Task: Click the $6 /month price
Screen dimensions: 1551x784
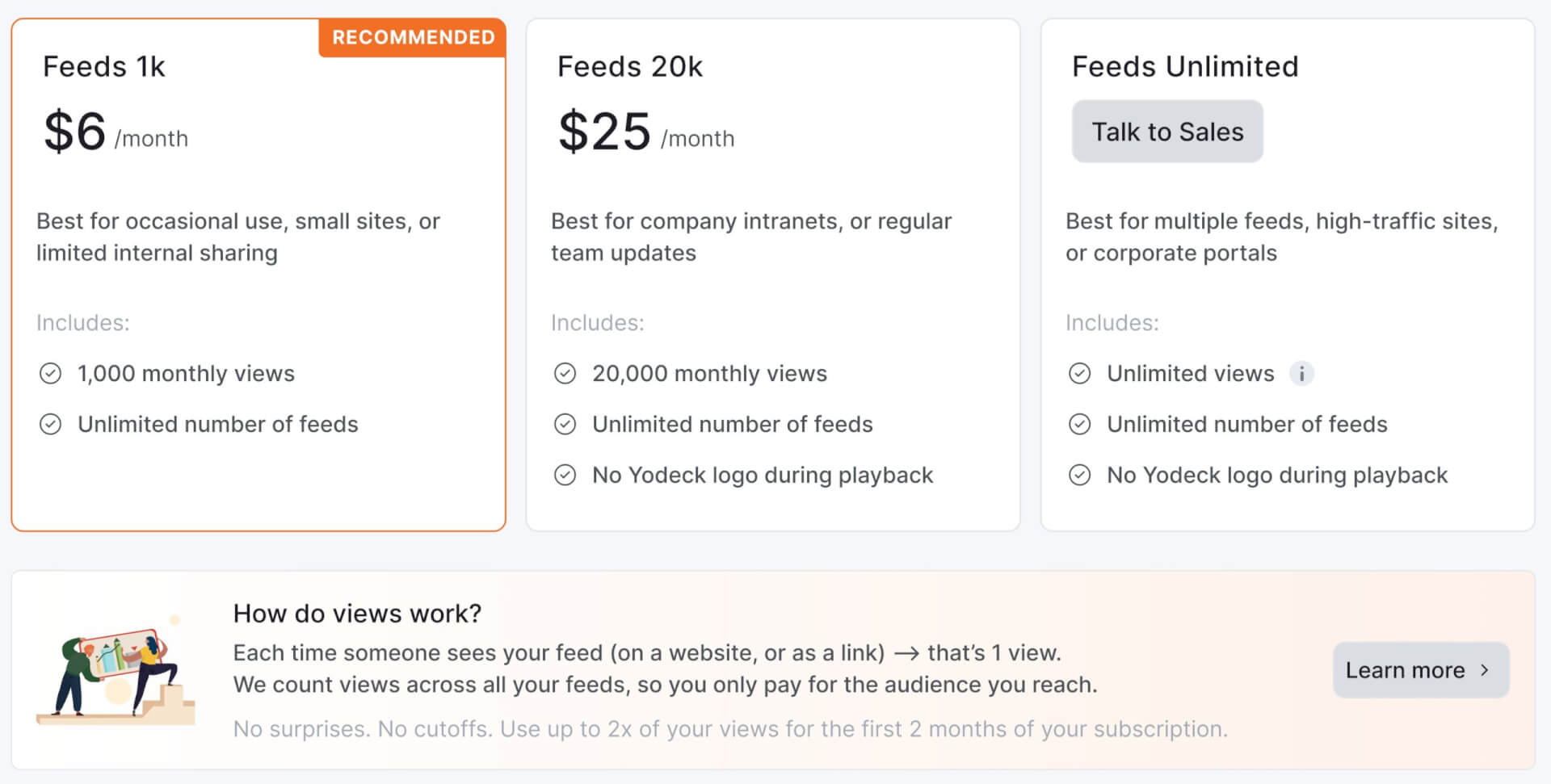Action: click(116, 132)
